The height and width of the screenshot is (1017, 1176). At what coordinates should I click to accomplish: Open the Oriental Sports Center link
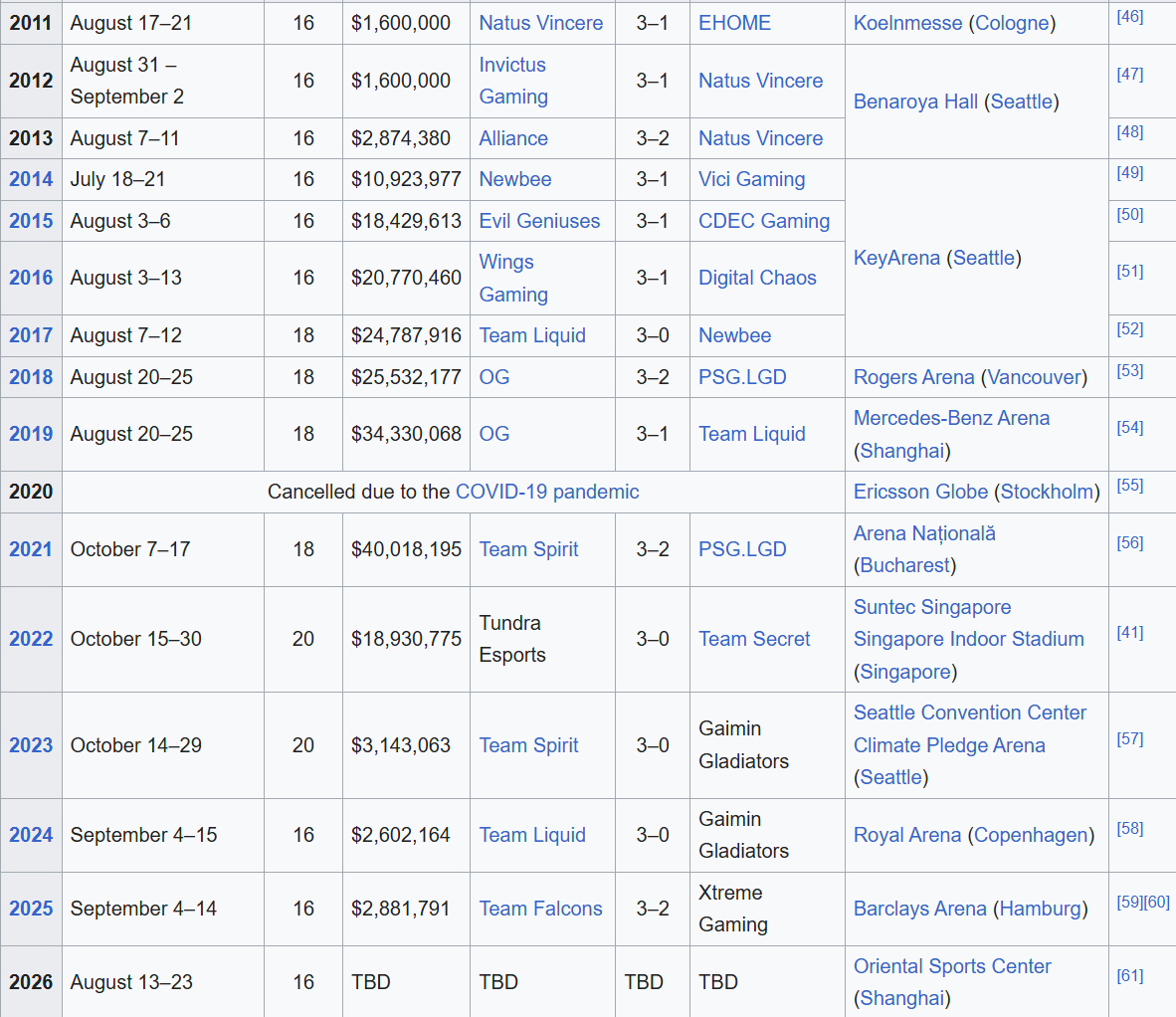[952, 966]
